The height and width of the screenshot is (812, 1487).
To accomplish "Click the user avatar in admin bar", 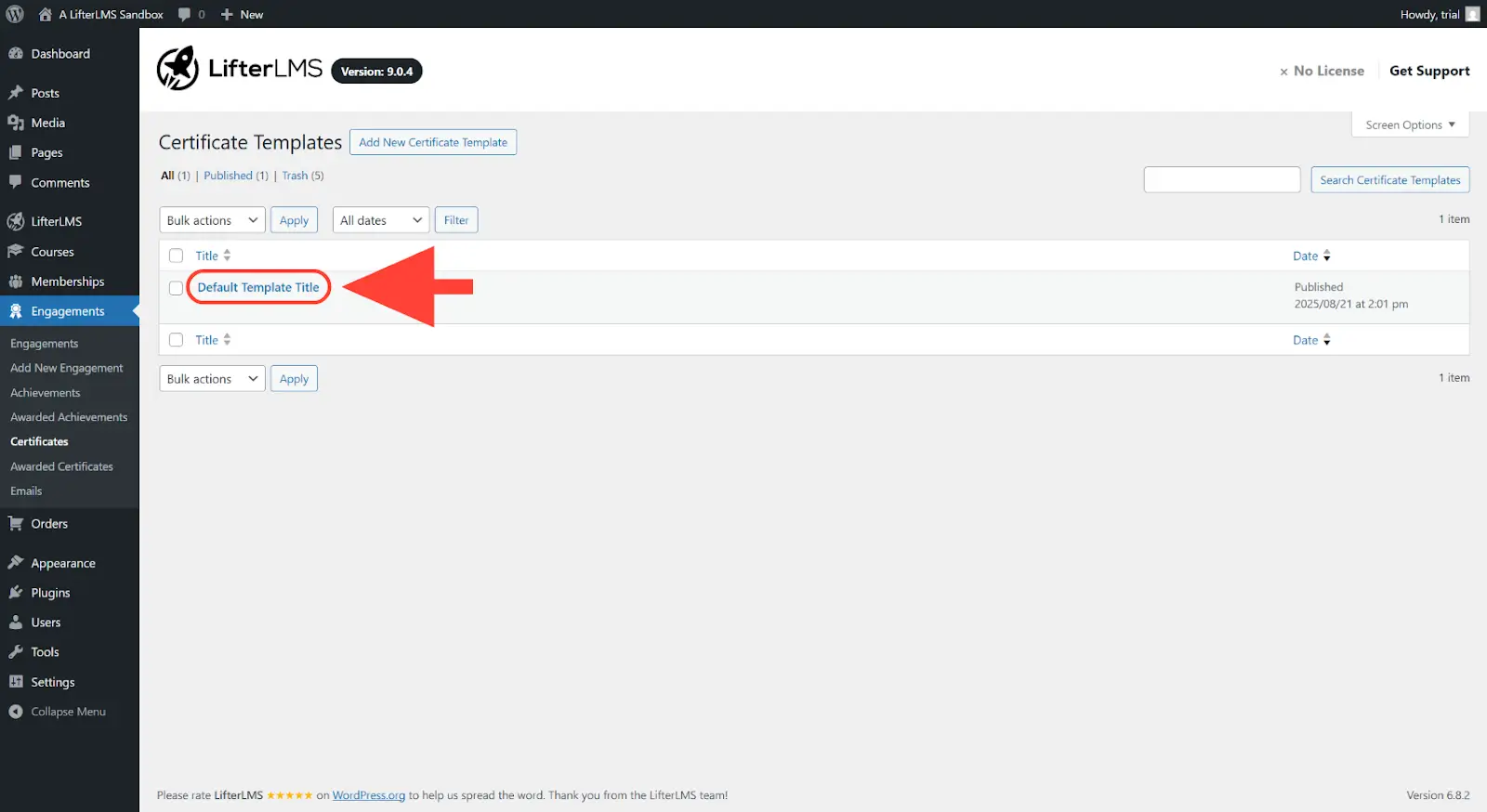I will coord(1472,14).
